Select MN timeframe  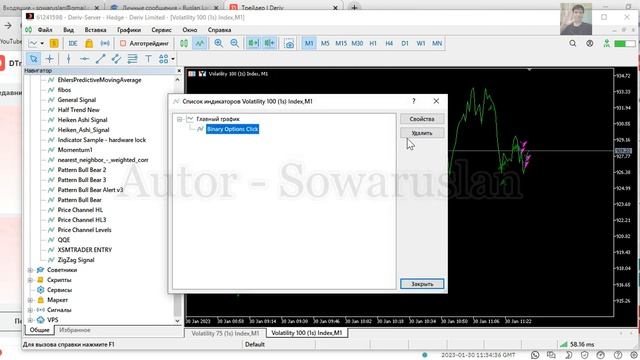pyautogui.click(x=437, y=43)
